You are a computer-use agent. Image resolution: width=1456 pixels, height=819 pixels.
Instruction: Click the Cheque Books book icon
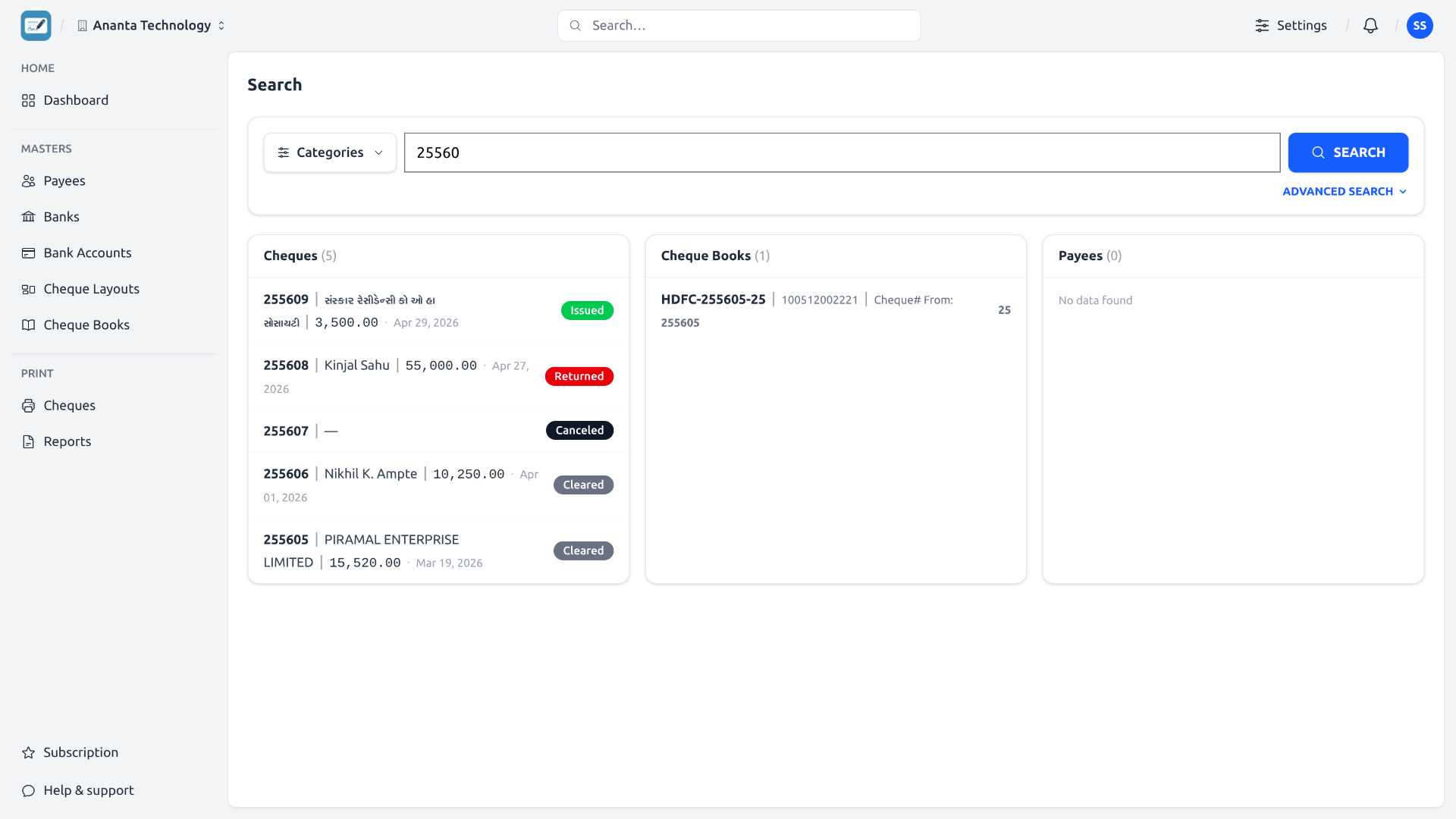pyautogui.click(x=29, y=325)
